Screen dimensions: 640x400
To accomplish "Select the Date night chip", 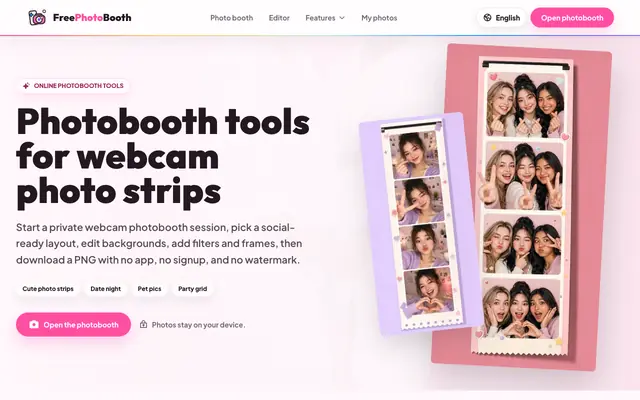I will point(105,289).
